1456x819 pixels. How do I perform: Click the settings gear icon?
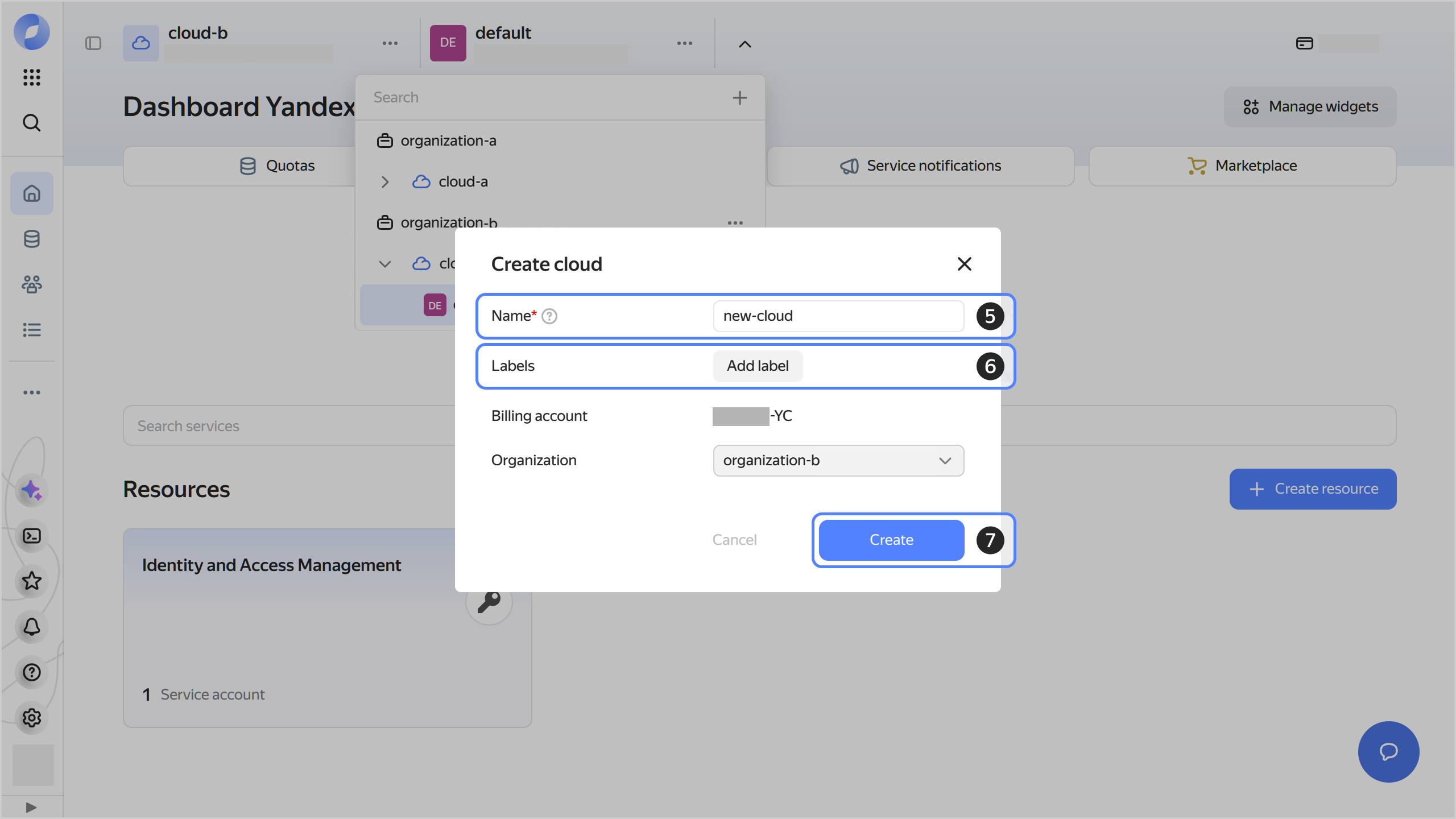(32, 718)
